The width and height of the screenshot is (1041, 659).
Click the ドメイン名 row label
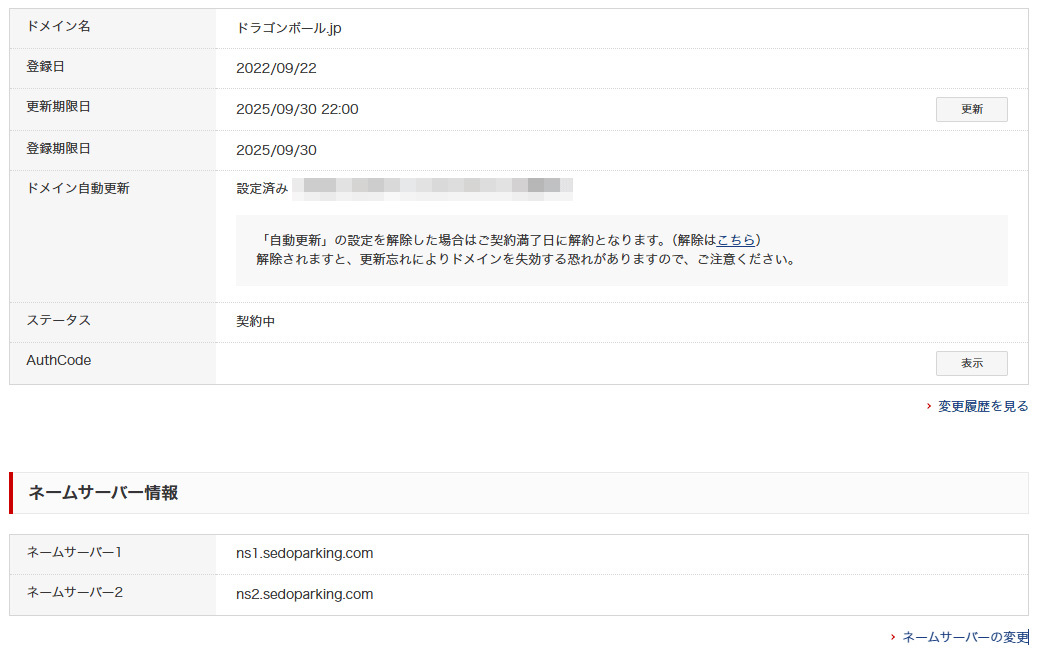[58, 27]
